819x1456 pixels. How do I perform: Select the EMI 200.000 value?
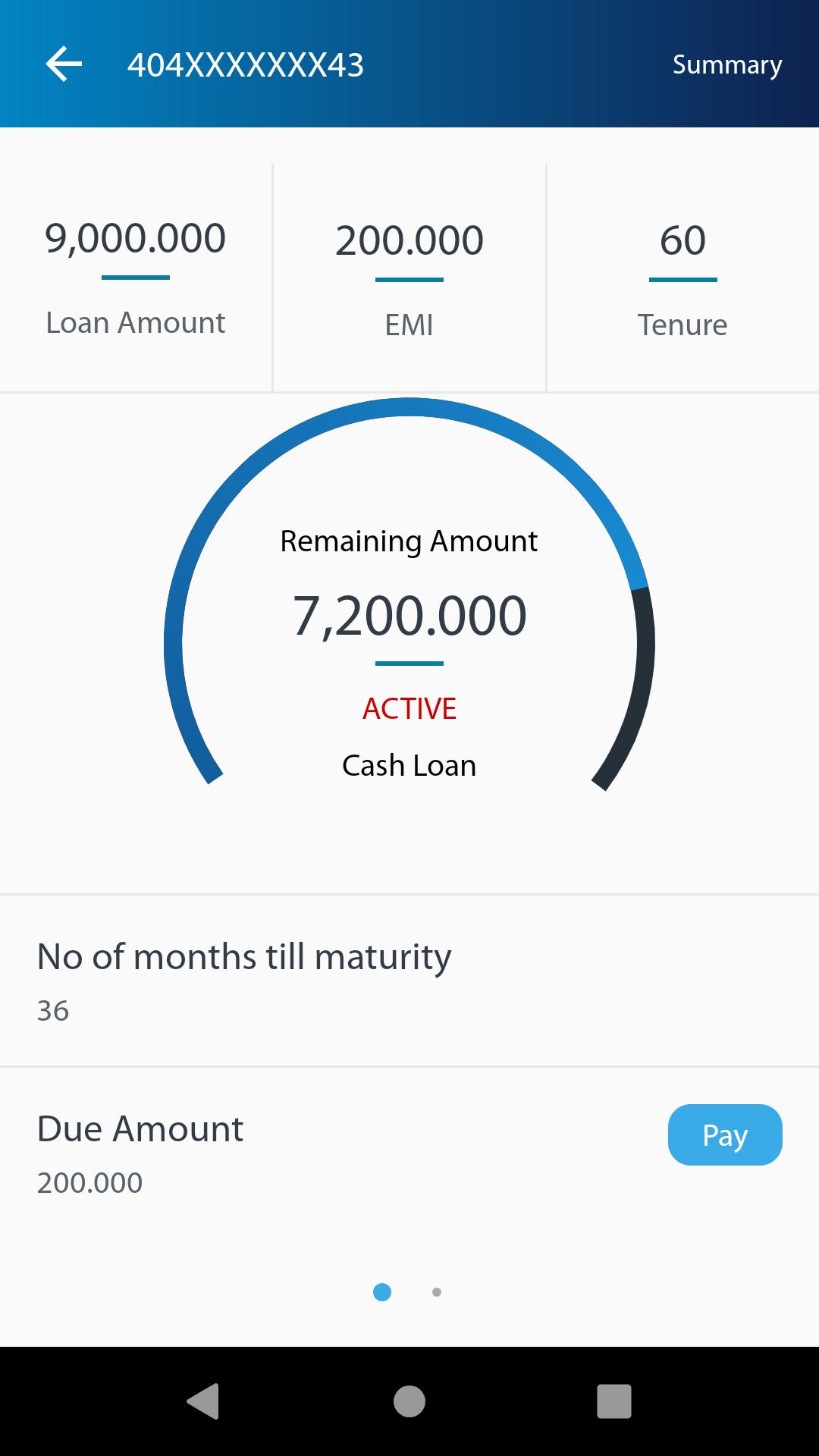(x=409, y=240)
